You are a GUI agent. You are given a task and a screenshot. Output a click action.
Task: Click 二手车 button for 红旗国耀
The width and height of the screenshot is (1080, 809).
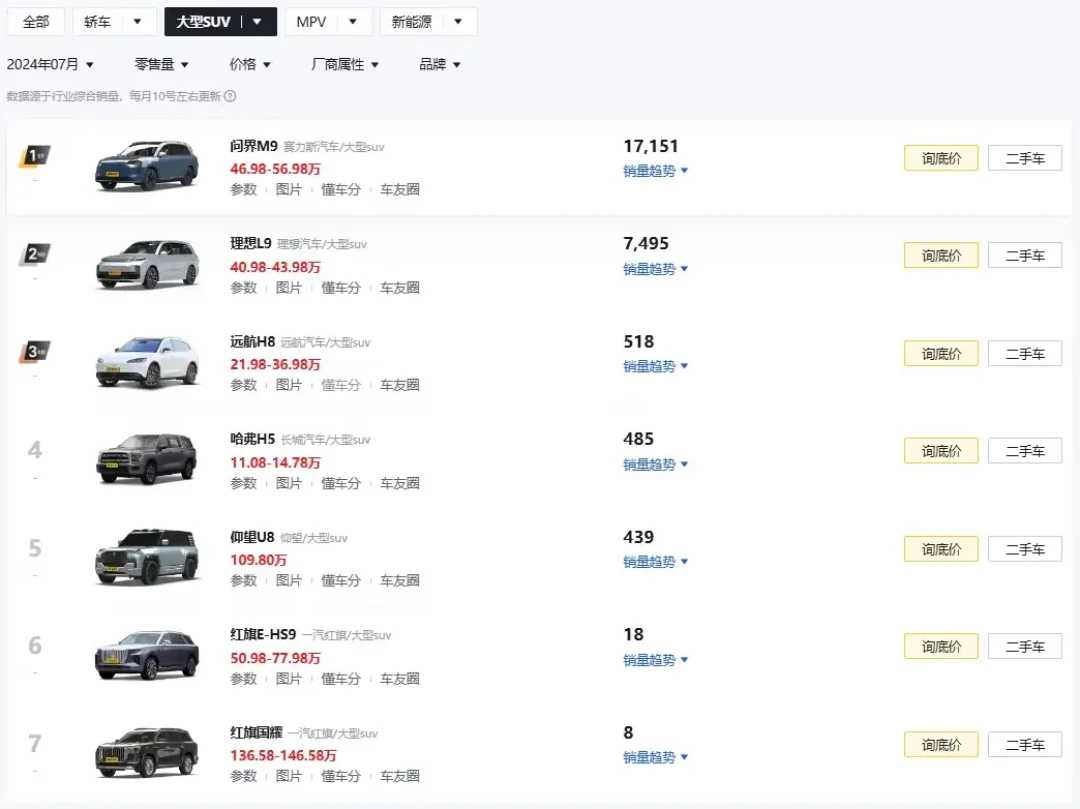click(1025, 745)
